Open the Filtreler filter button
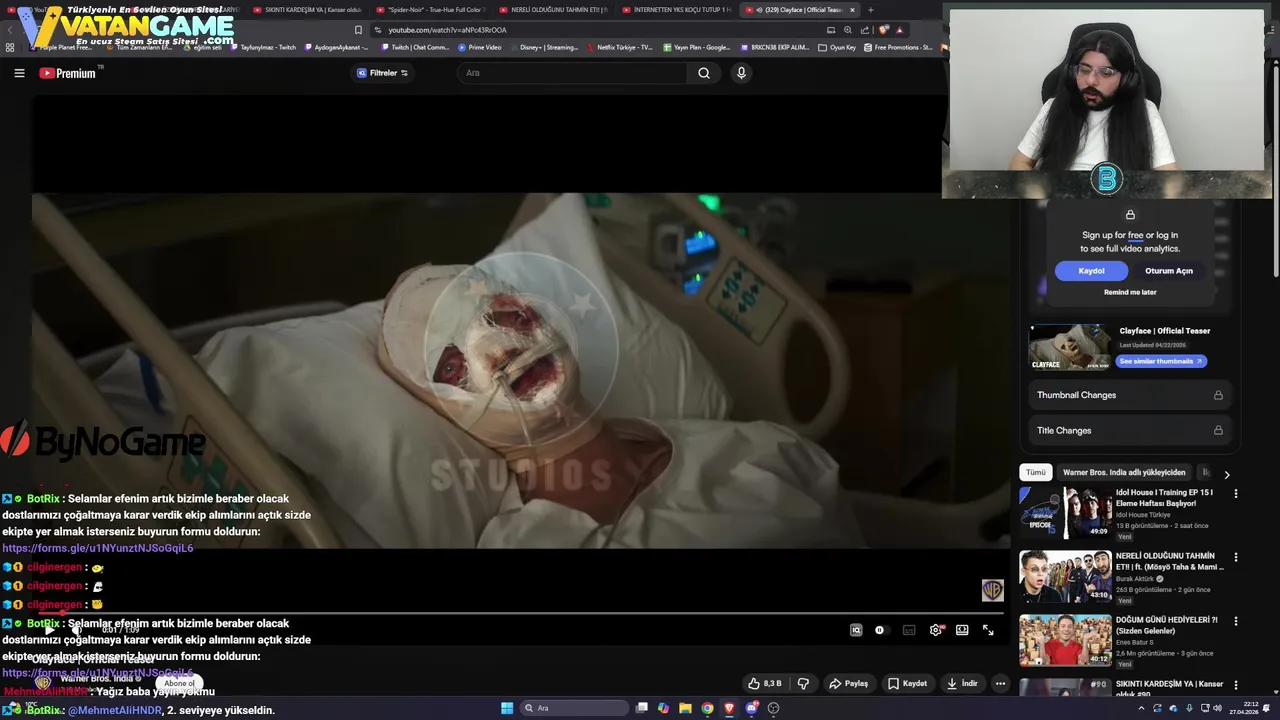The height and width of the screenshot is (720, 1280). (382, 73)
